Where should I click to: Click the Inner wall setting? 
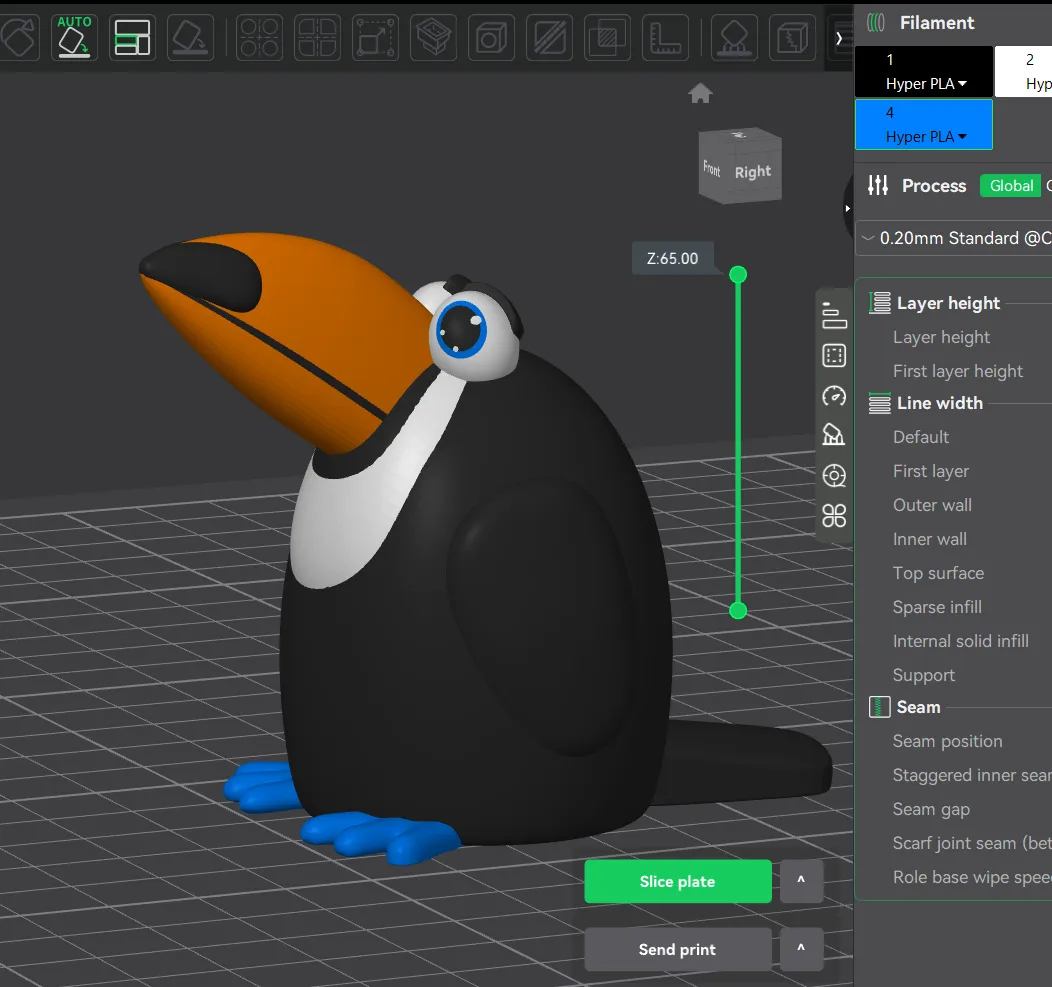(x=929, y=539)
